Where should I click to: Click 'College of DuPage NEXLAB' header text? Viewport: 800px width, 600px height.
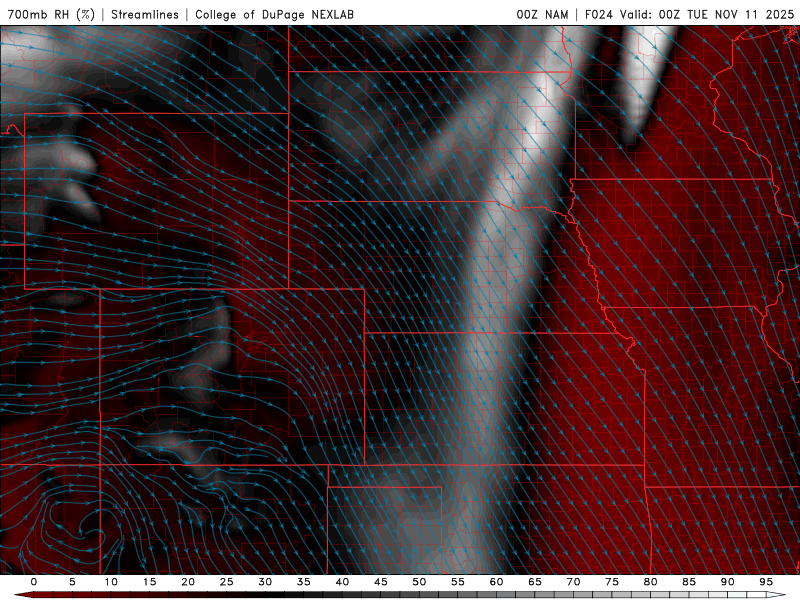click(274, 14)
